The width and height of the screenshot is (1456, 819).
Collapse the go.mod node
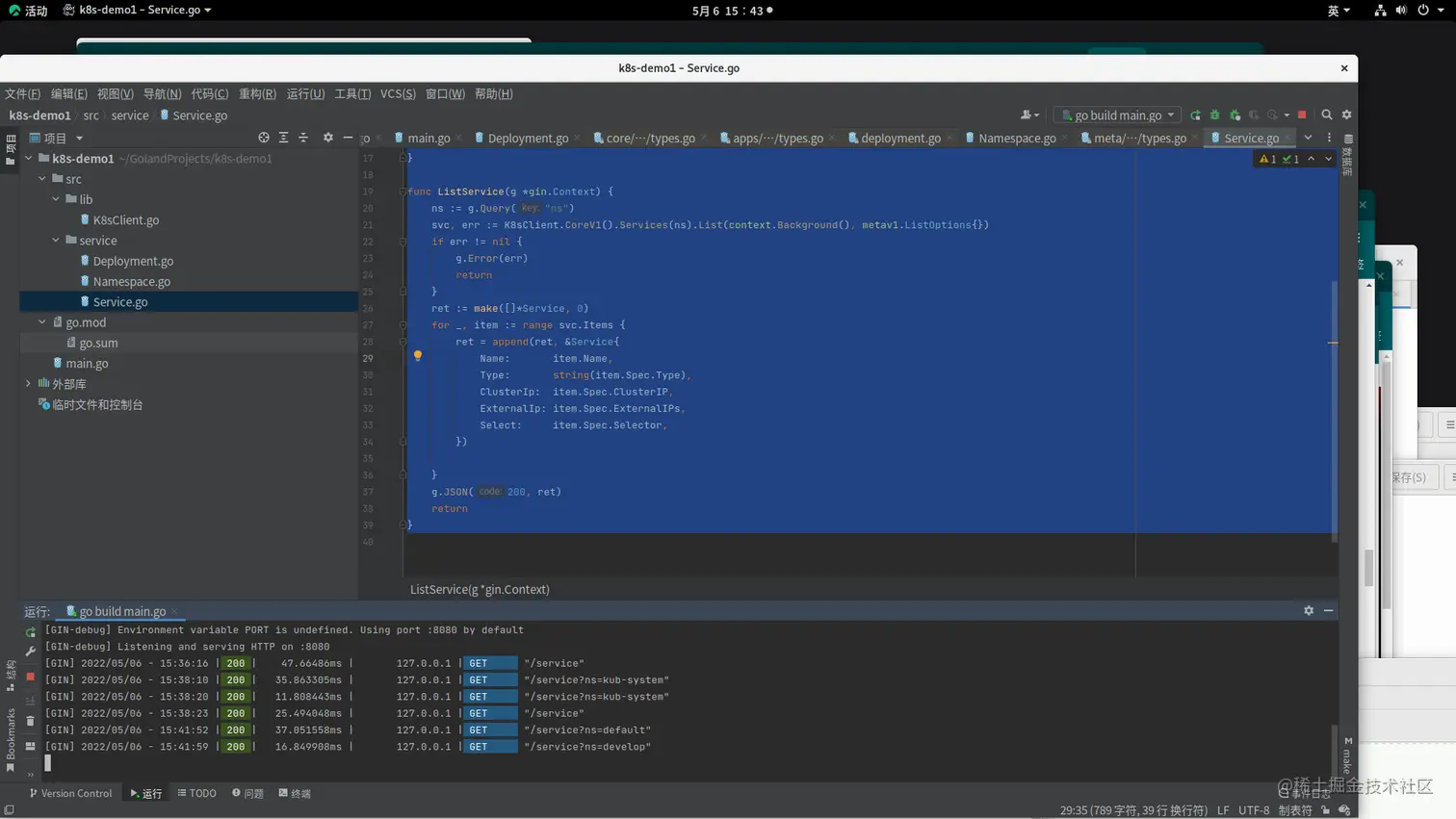click(42, 322)
